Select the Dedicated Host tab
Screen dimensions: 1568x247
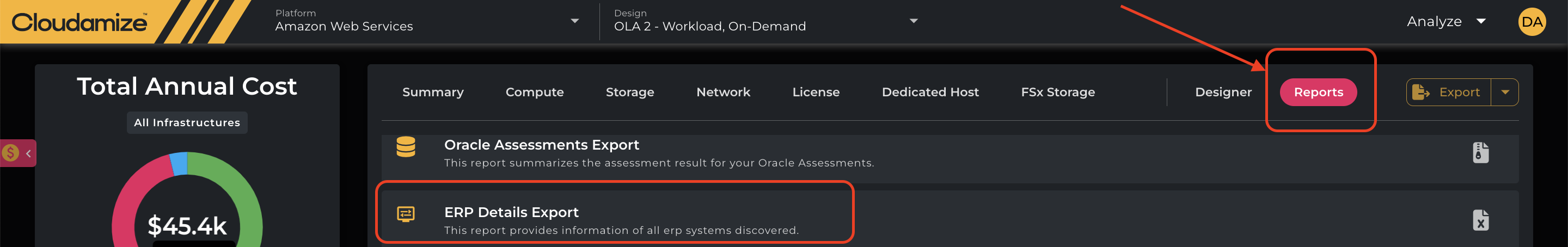coord(930,92)
